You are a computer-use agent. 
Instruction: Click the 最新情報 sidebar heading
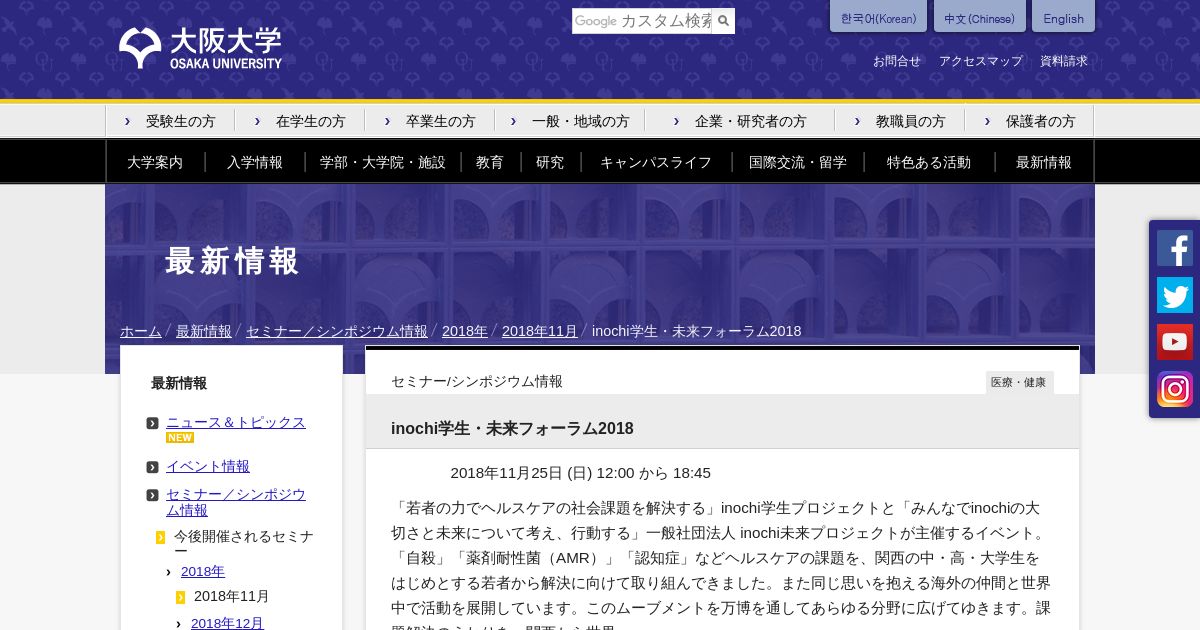tap(179, 383)
